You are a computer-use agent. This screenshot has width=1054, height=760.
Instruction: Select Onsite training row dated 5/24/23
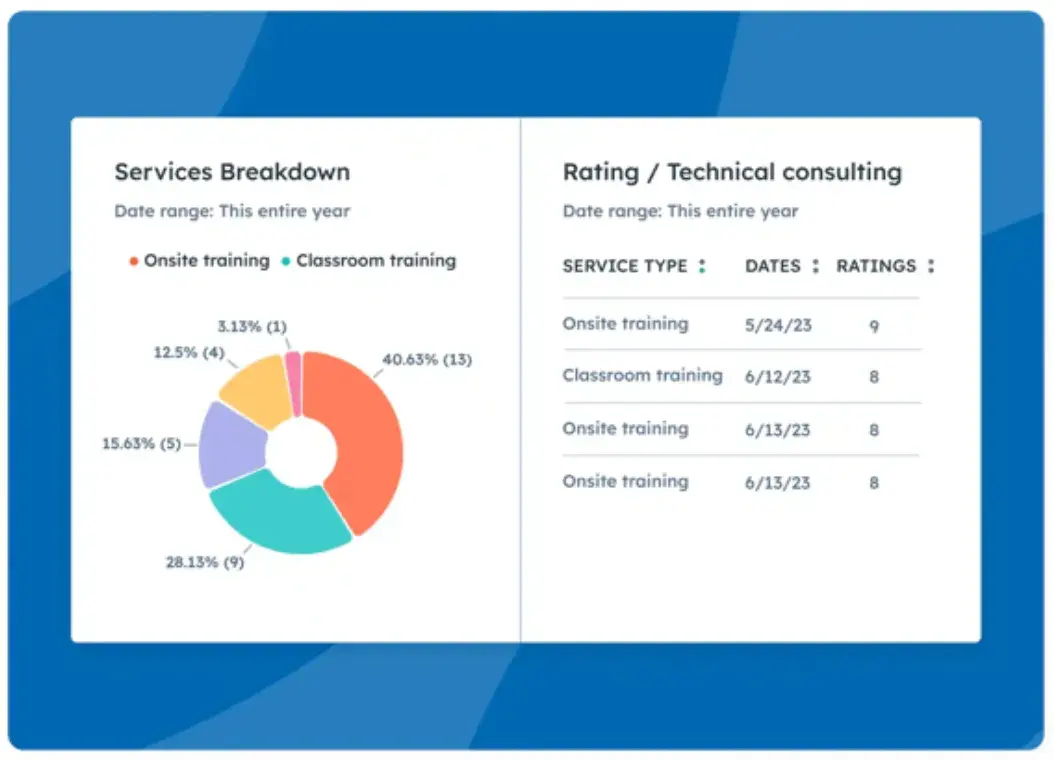tap(741, 325)
